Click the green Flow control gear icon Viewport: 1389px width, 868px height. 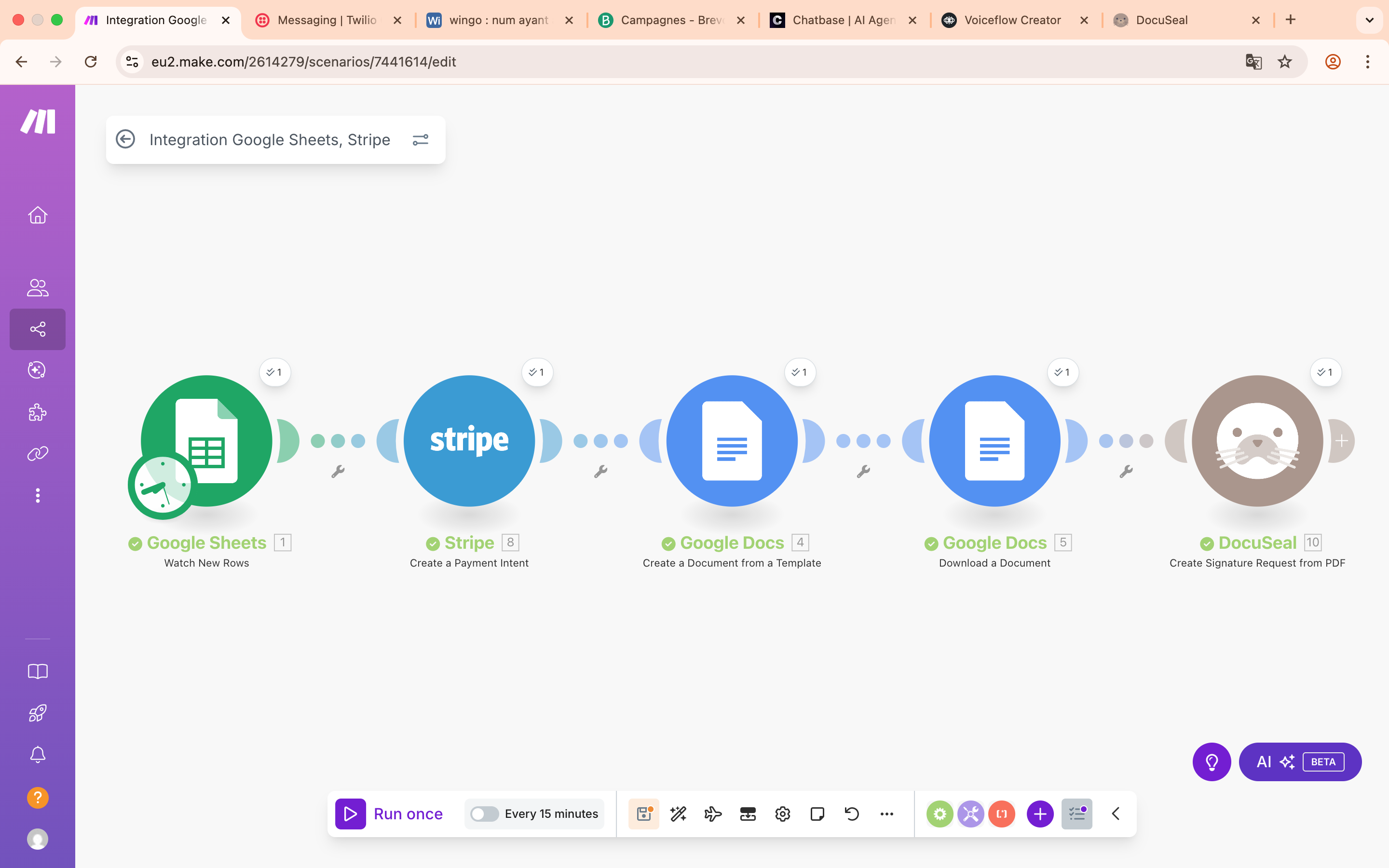click(x=940, y=814)
